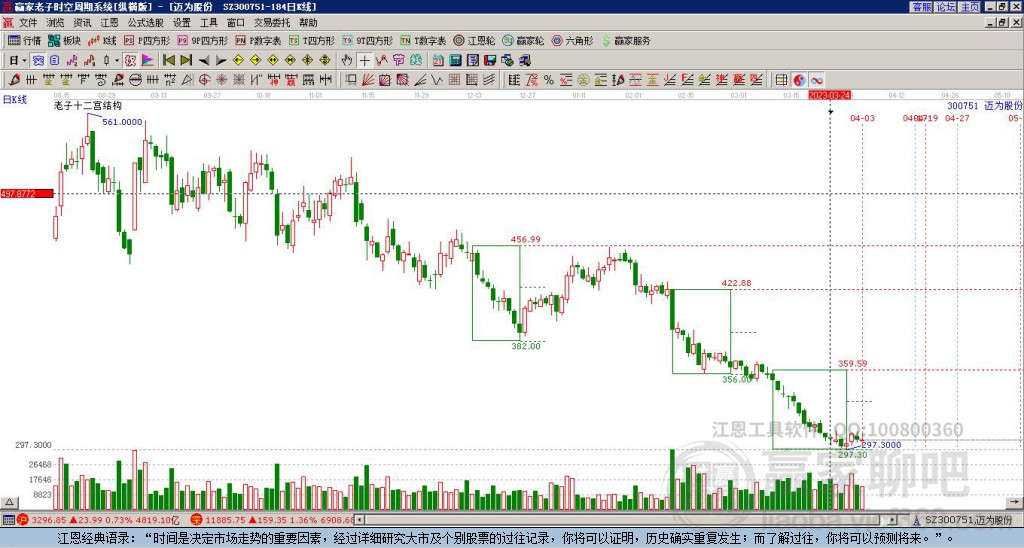Image resolution: width=1024 pixels, height=548 pixels.
Task: Switch to K线 chart view
Action: tap(101, 40)
